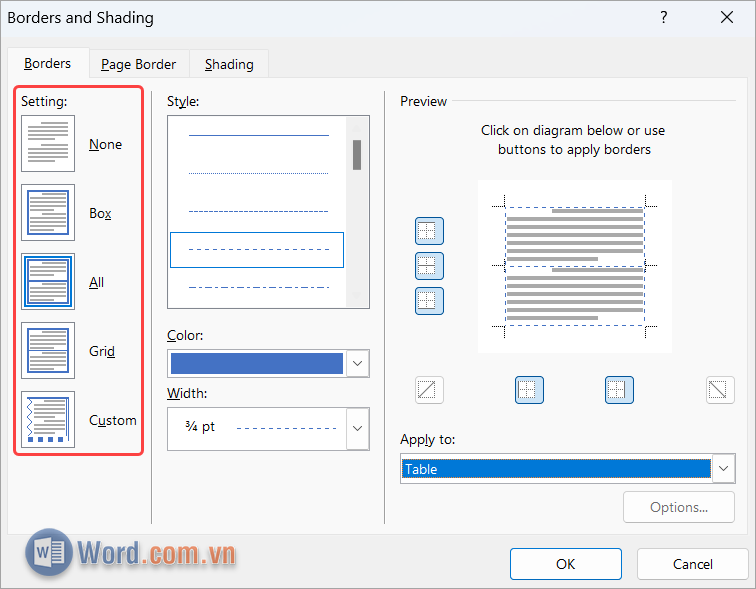Click the diagonal down border button
The height and width of the screenshot is (589, 756).
coord(720,390)
